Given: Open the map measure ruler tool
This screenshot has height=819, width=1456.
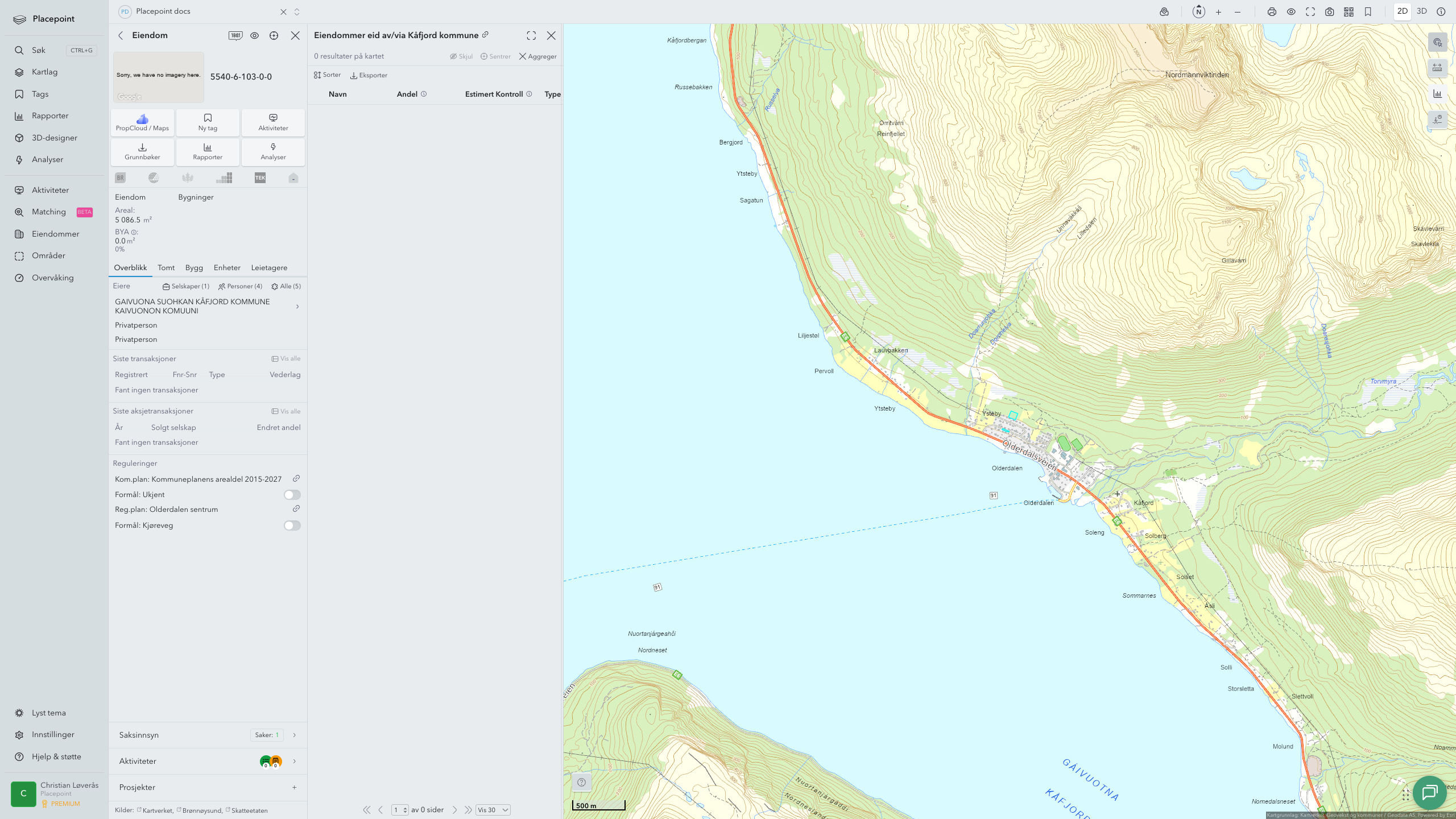Looking at the screenshot, I should (1437, 68).
